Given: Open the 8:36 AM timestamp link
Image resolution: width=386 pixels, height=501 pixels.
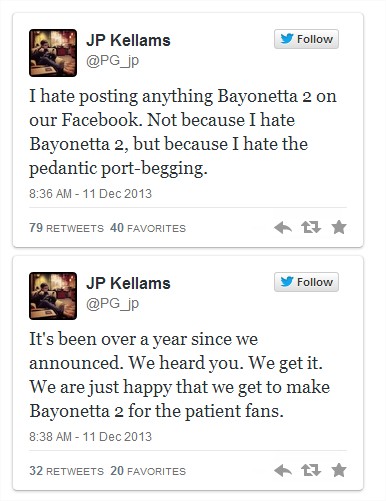Looking at the screenshot, I should [90, 194].
